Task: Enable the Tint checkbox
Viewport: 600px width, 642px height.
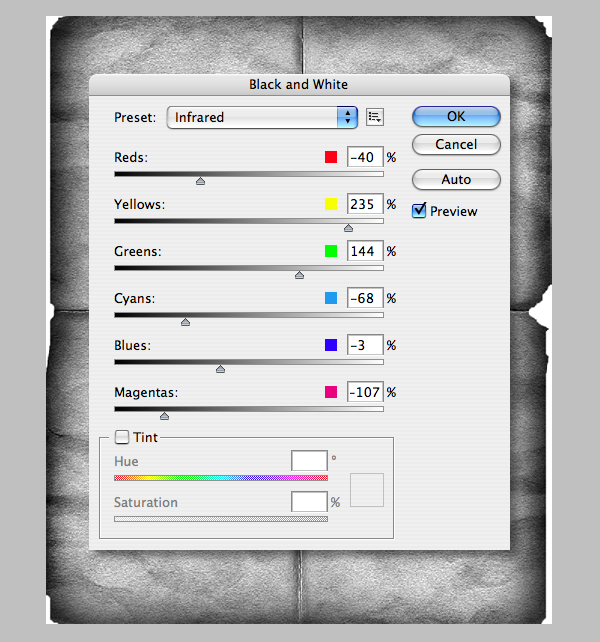Action: tap(122, 437)
